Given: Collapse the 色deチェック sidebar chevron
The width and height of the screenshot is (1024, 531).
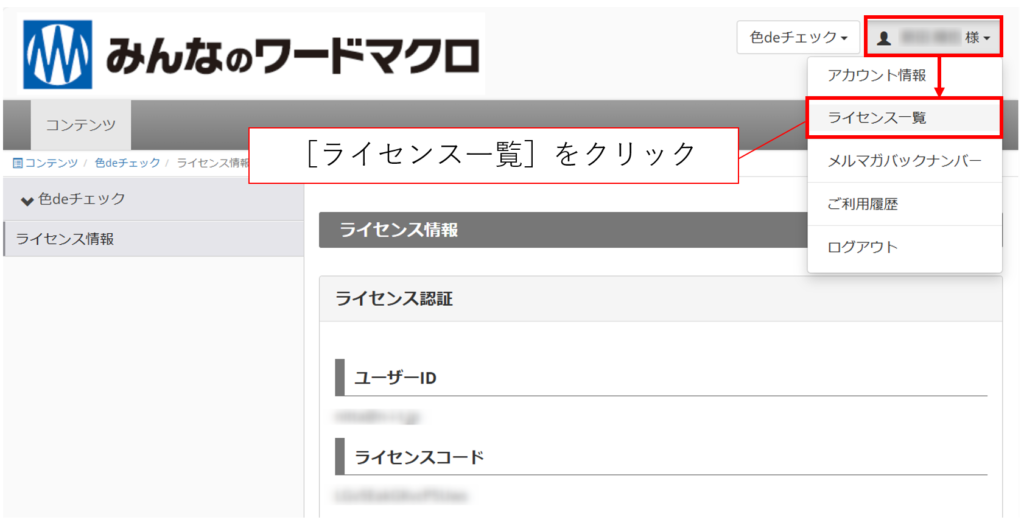Looking at the screenshot, I should (27, 200).
